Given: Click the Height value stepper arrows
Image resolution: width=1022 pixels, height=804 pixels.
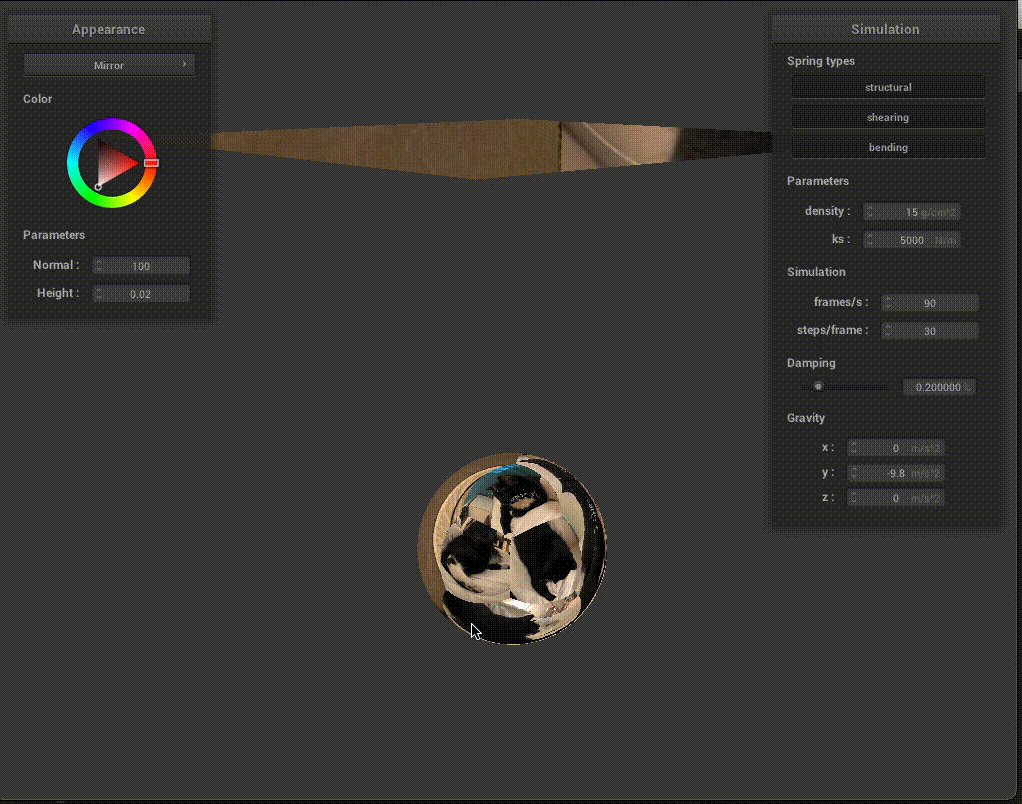Looking at the screenshot, I should click(99, 294).
